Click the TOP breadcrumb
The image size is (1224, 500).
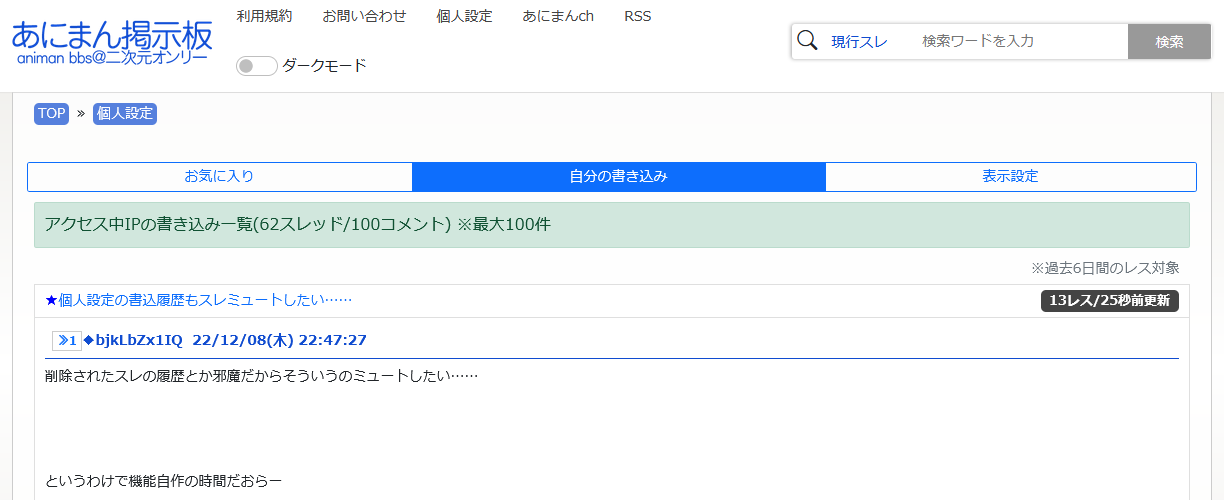51,114
